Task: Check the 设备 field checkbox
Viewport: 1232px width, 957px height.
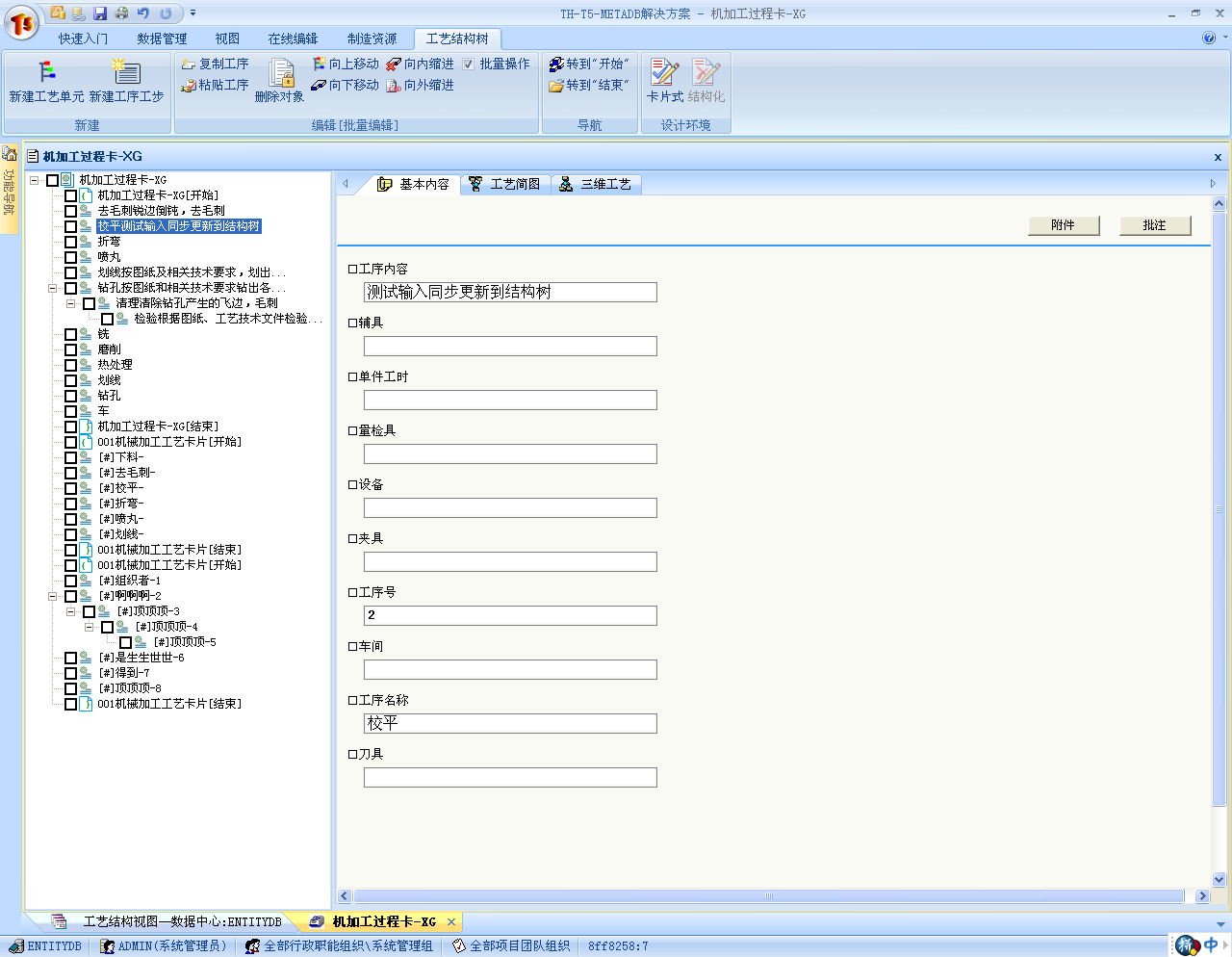Action: click(x=352, y=485)
